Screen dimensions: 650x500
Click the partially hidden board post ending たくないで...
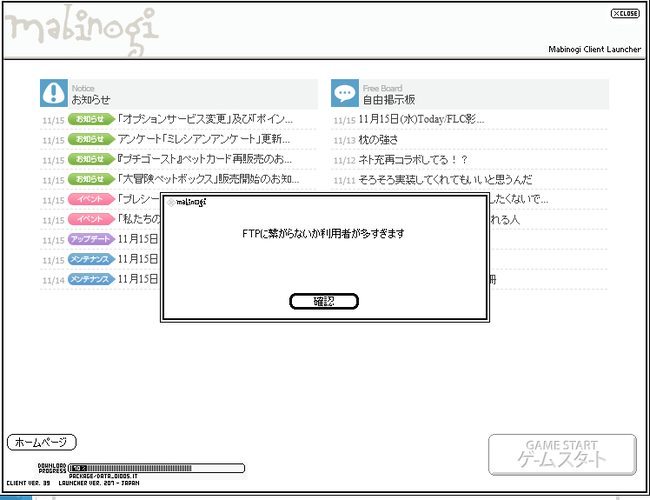[519, 199]
